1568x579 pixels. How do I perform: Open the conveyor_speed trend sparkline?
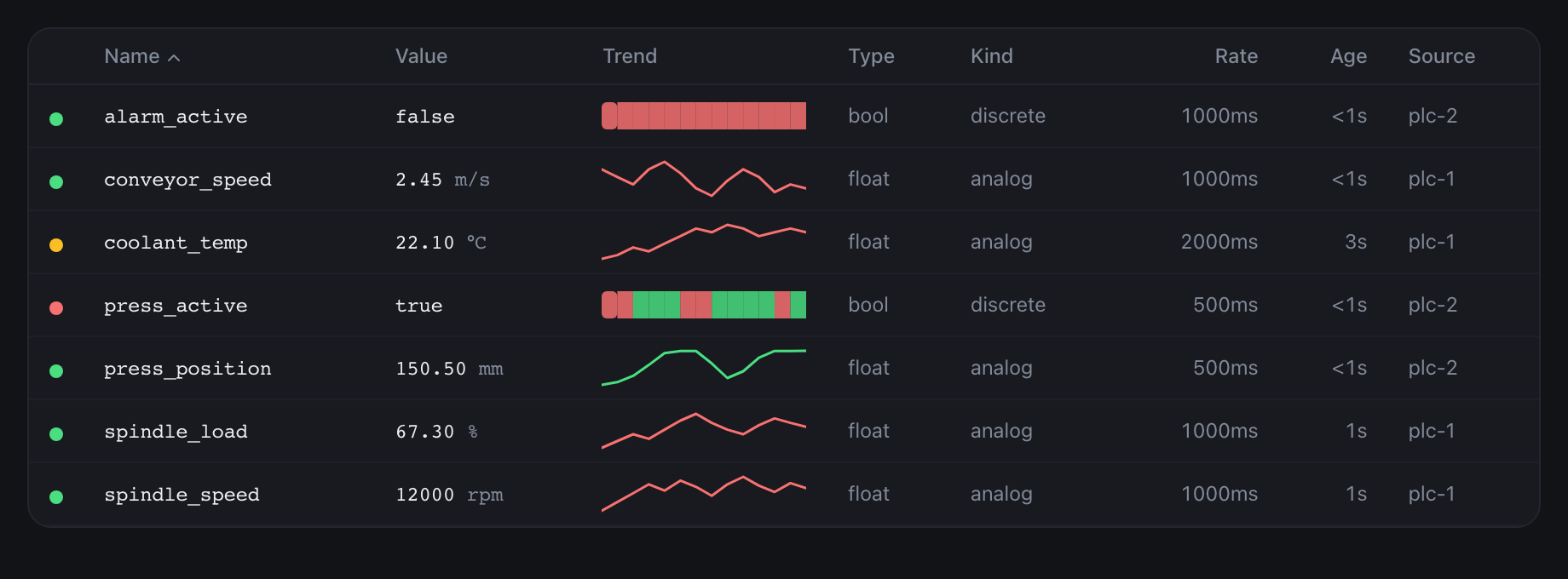point(704,179)
